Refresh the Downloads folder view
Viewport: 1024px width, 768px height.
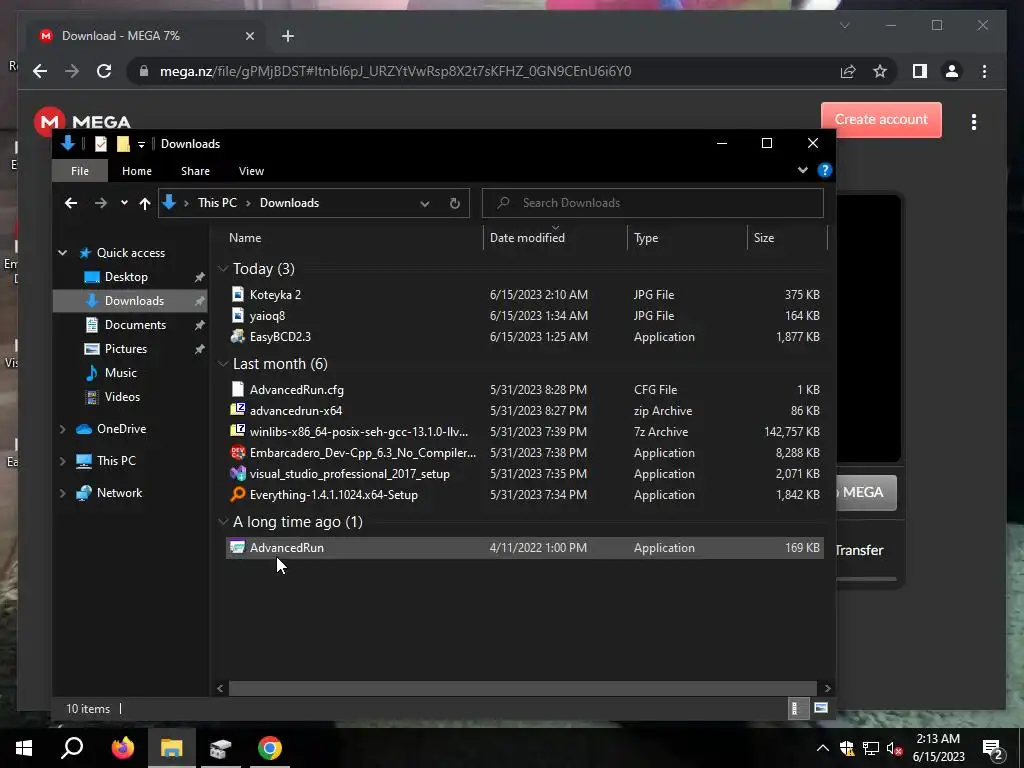pyautogui.click(x=455, y=203)
